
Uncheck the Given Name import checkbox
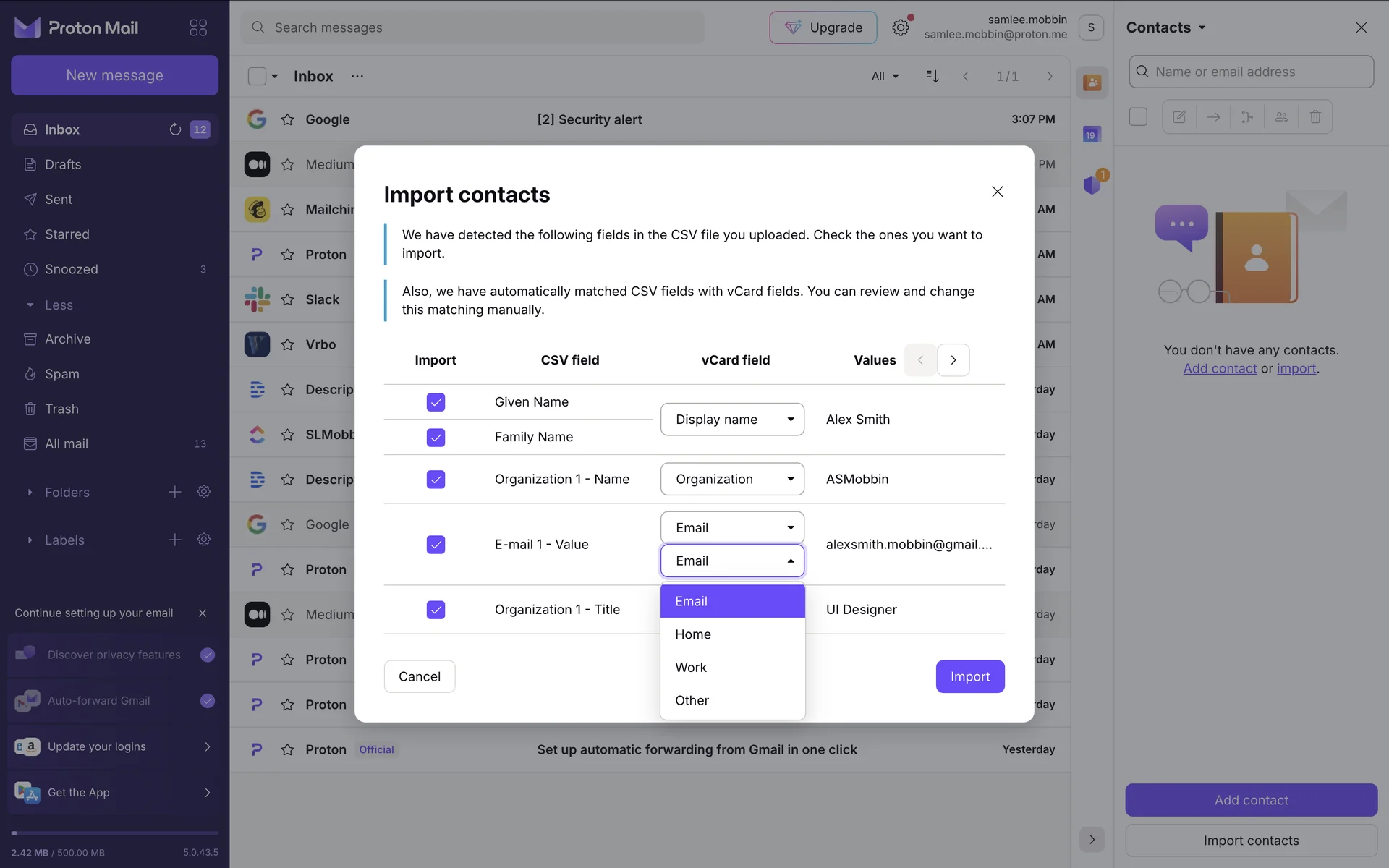[x=436, y=402]
